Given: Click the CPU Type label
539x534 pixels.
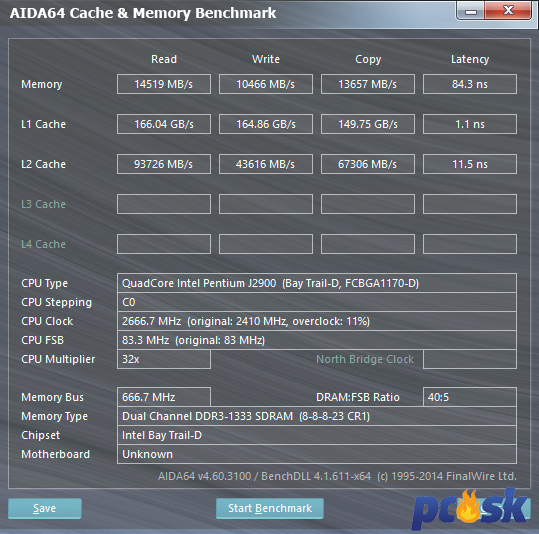Looking at the screenshot, I should tap(44, 283).
